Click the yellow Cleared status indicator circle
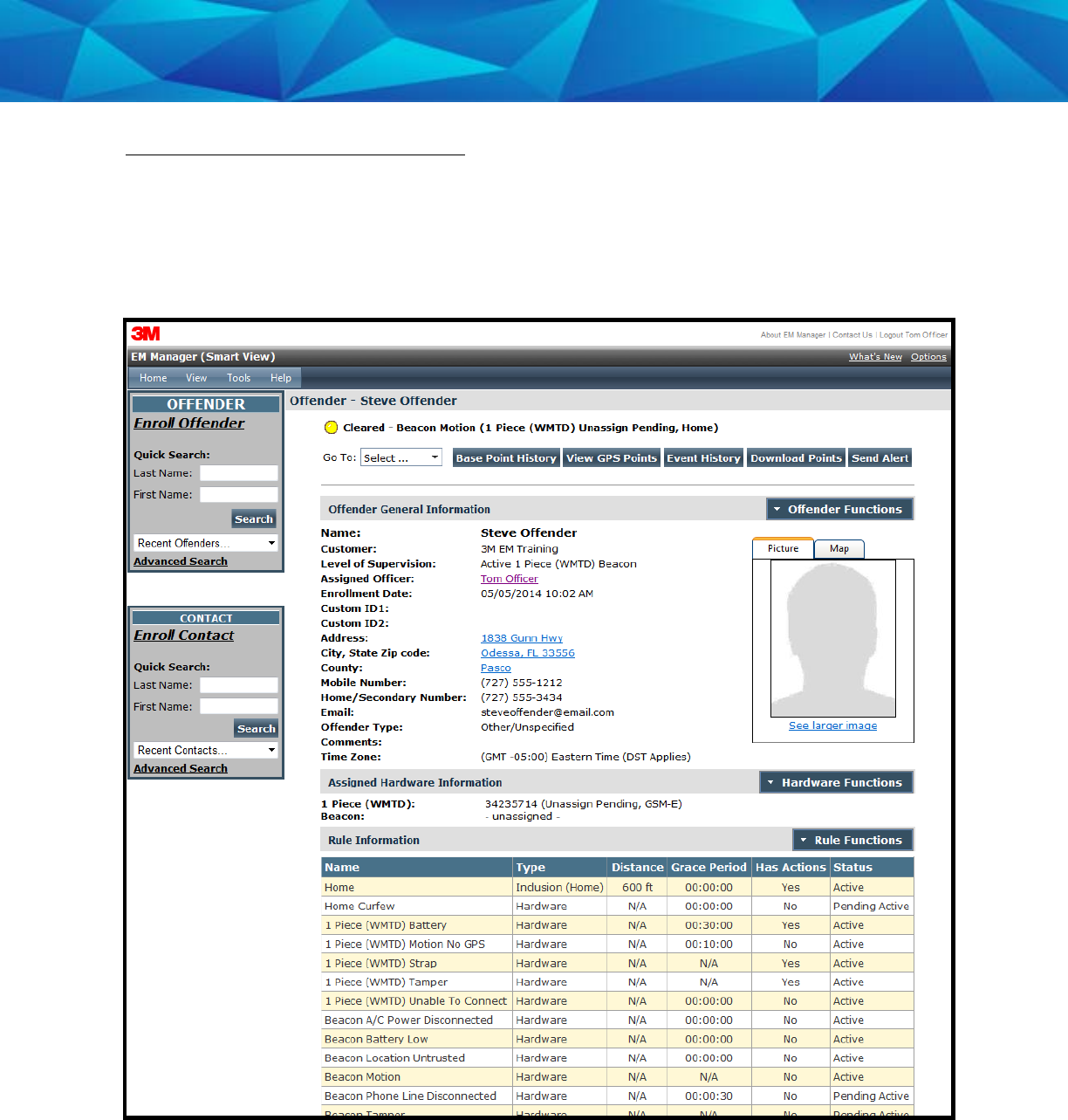The image size is (1068, 1120). pos(331,428)
